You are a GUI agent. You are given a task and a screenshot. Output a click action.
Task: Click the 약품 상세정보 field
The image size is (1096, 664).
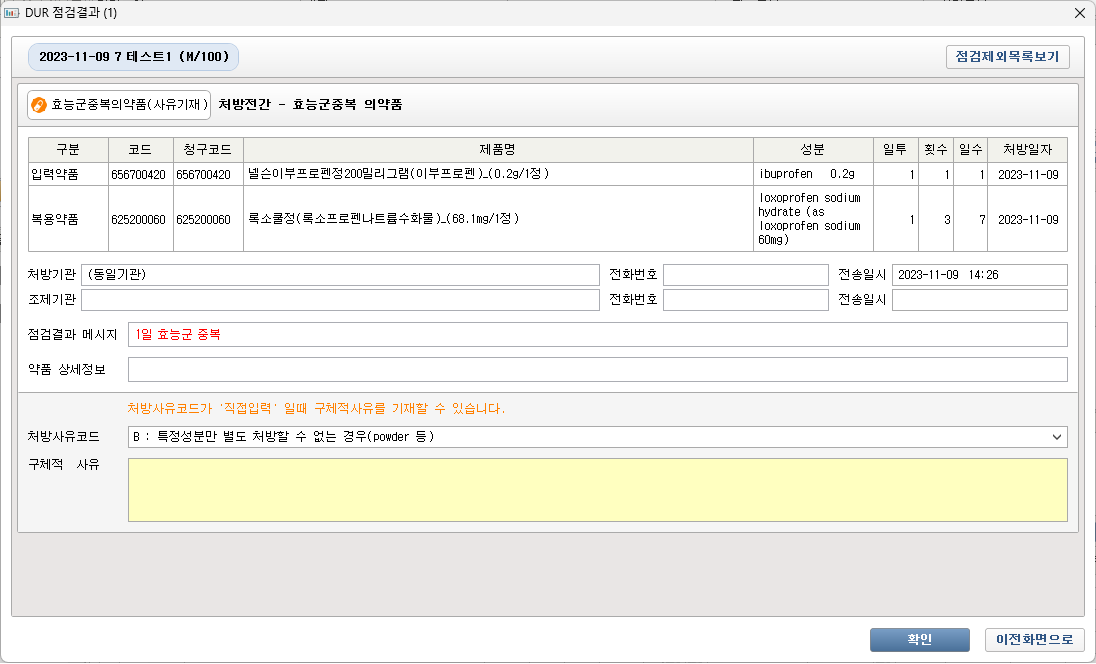(597, 370)
